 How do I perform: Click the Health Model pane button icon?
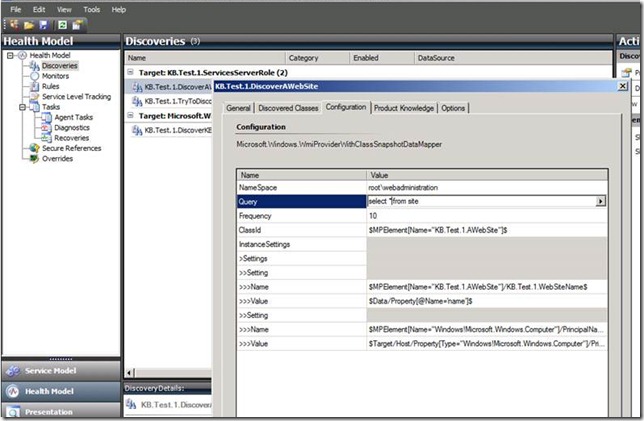13,391
